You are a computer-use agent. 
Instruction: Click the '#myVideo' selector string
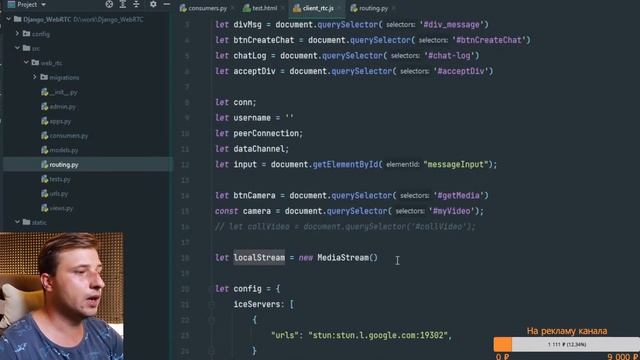(x=451, y=211)
